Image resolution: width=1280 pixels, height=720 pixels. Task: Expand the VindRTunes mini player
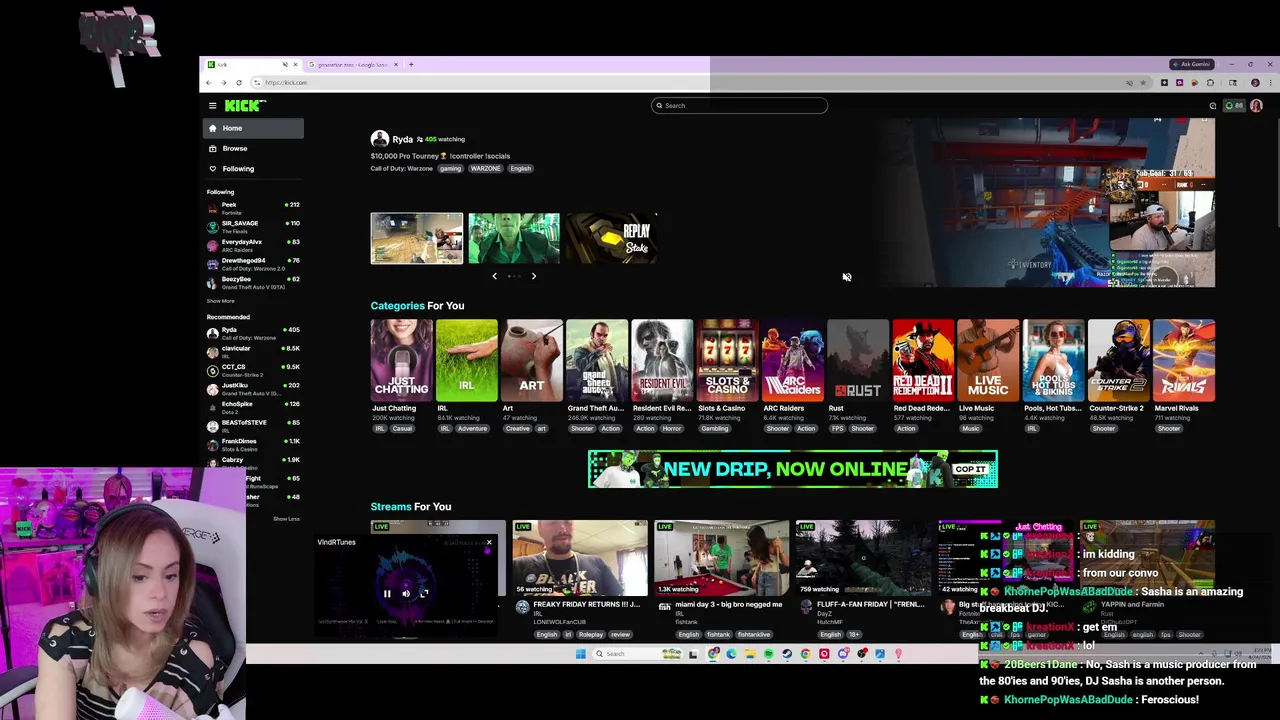coord(424,594)
